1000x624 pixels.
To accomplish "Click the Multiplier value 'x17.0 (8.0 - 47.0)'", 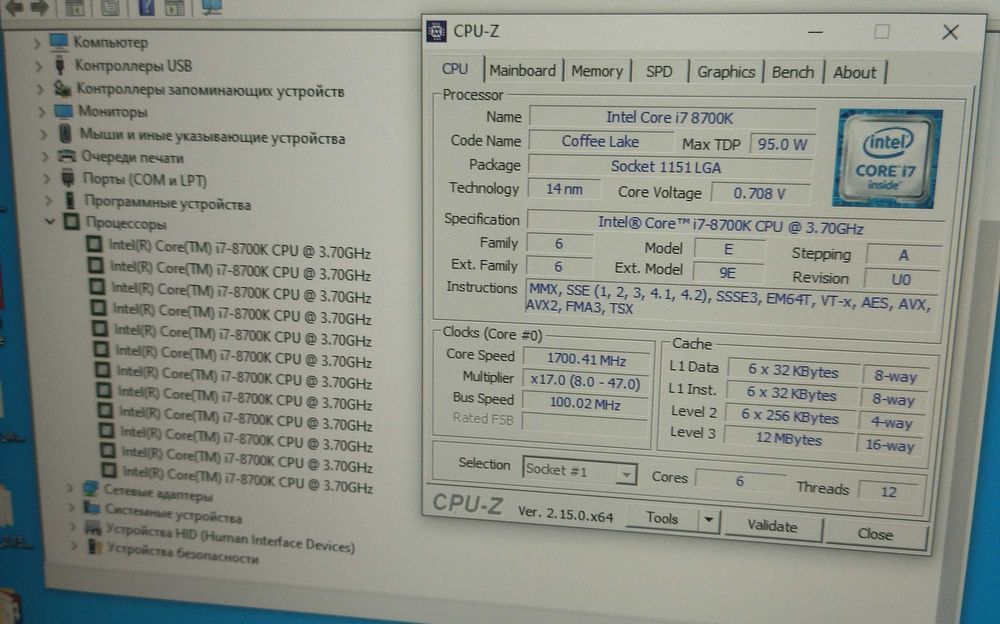I will click(x=585, y=382).
